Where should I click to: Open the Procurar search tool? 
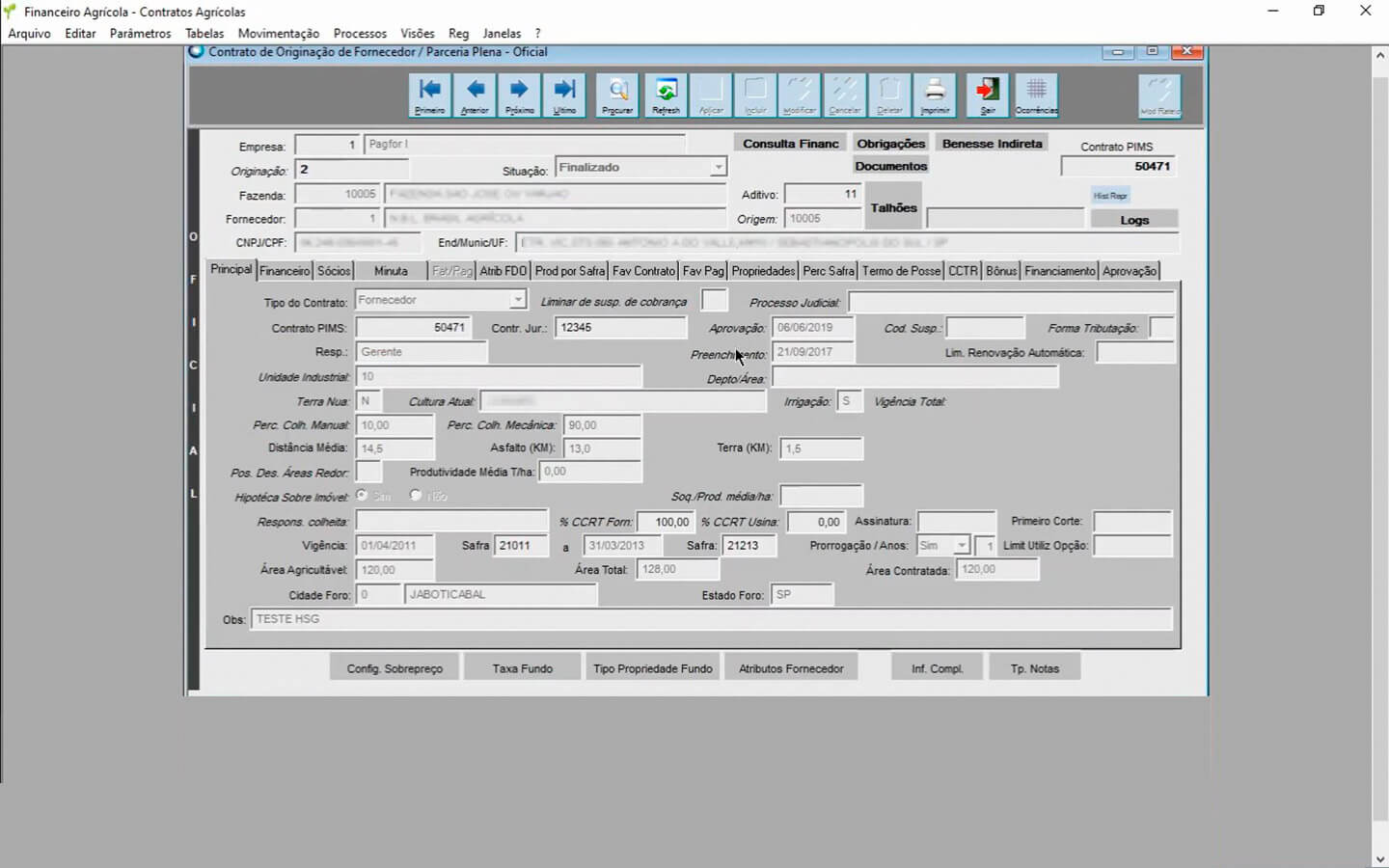(x=617, y=95)
